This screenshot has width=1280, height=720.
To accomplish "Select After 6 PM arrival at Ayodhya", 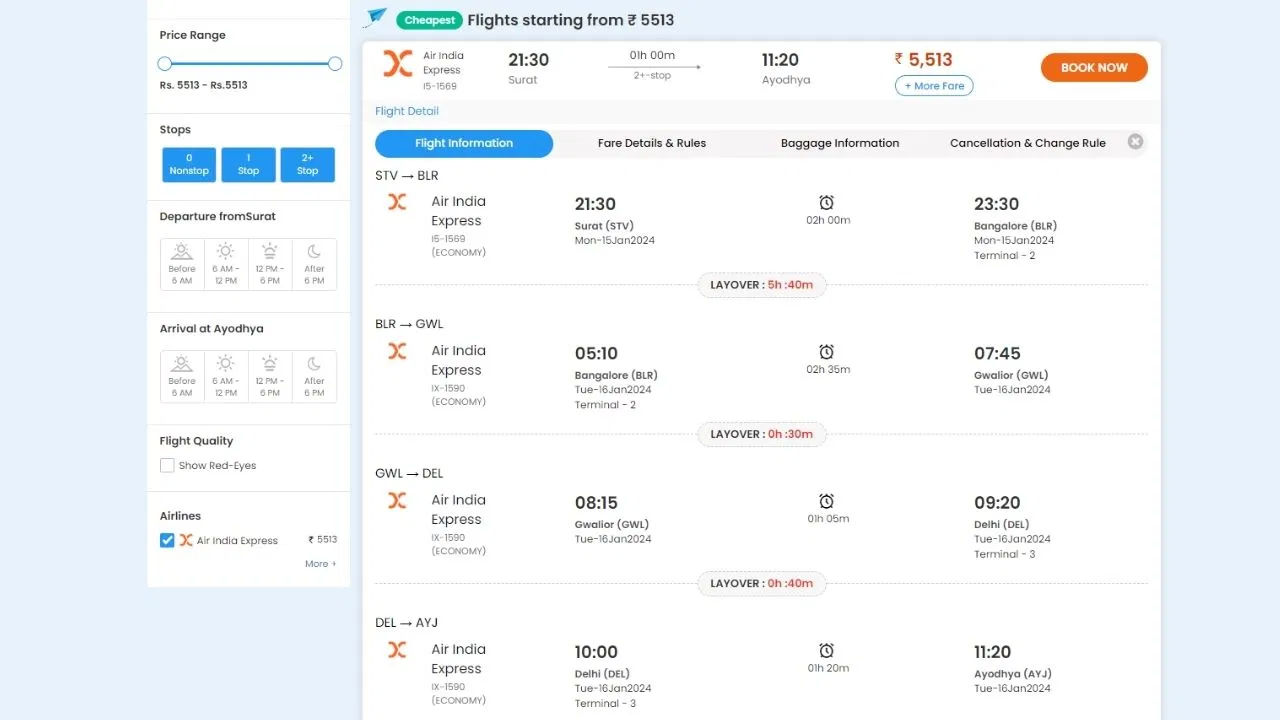I will [314, 376].
